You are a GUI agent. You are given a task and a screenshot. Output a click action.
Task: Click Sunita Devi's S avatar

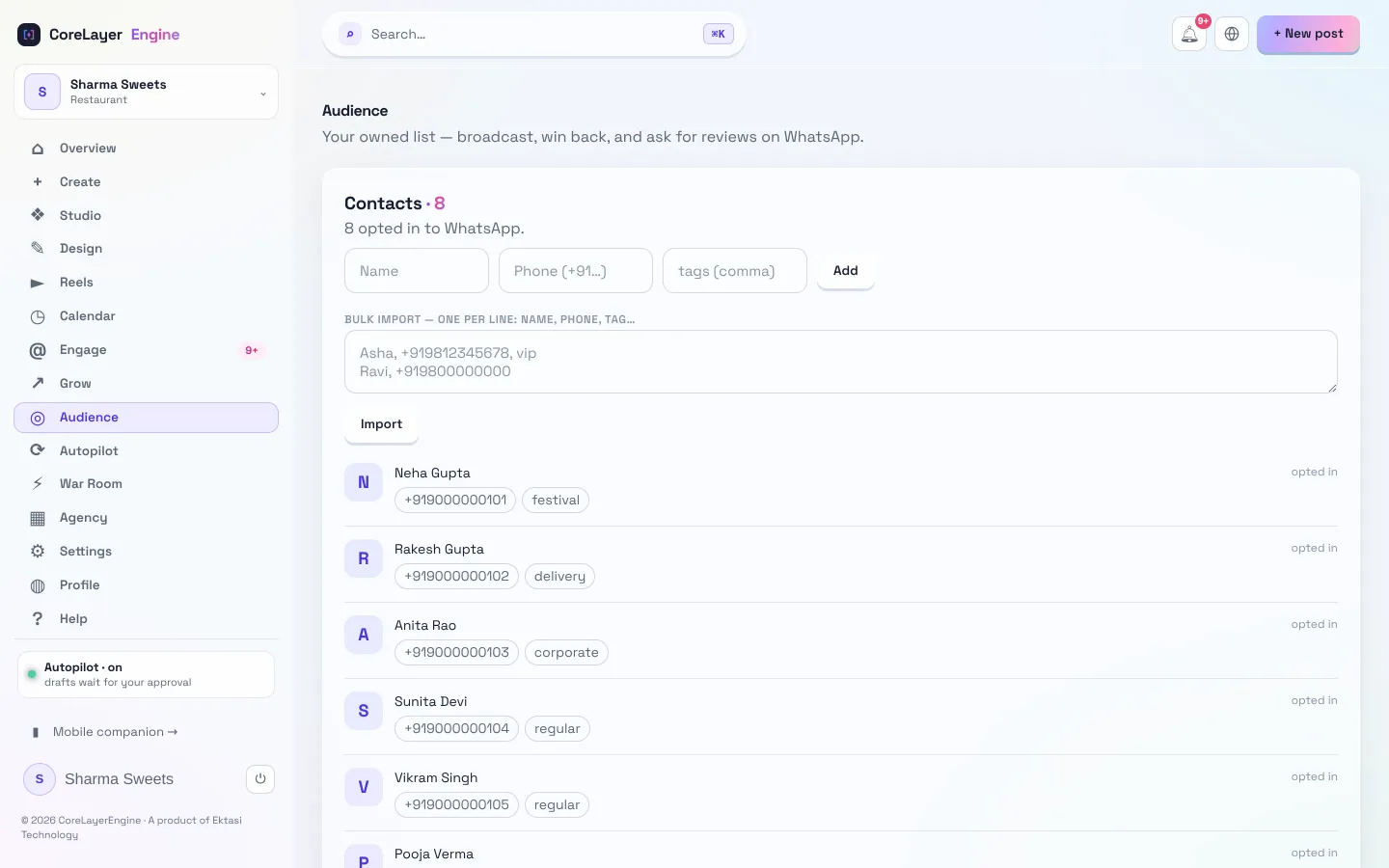tap(364, 711)
